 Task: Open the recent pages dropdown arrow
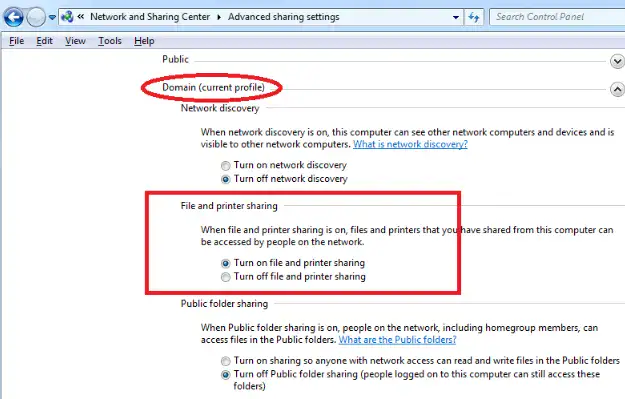tap(52, 17)
